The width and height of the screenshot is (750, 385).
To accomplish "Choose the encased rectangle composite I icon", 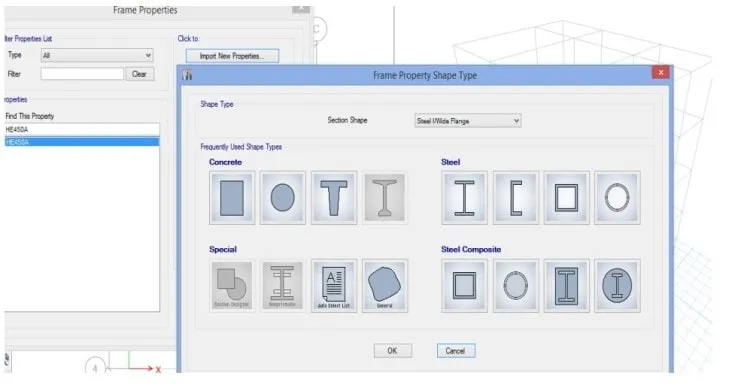I will (566, 286).
